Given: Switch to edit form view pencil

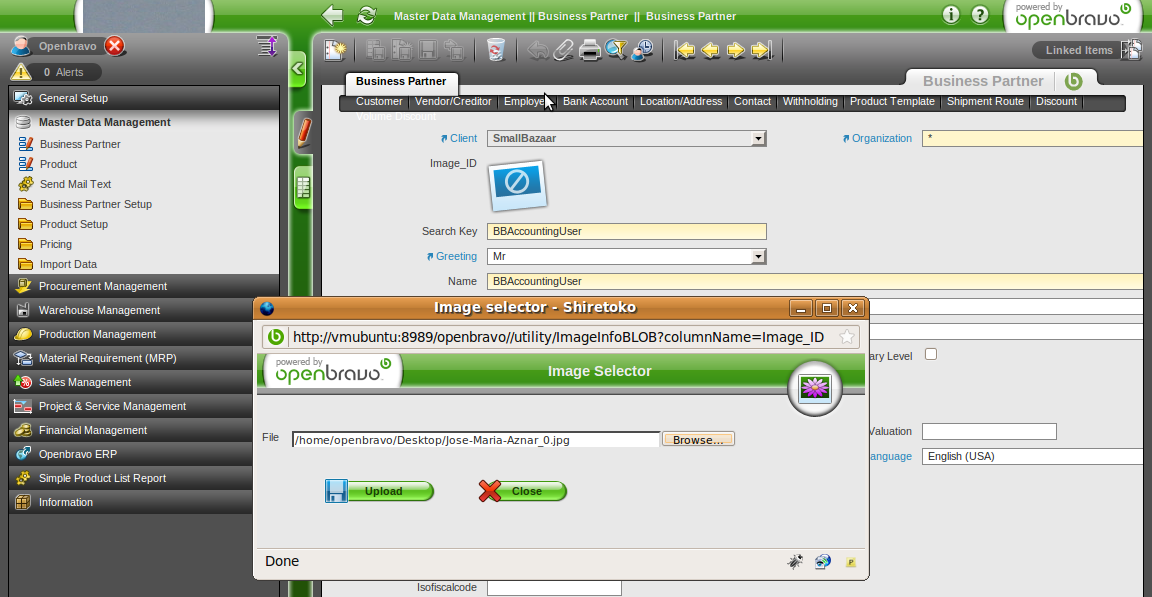Looking at the screenshot, I should [x=303, y=133].
